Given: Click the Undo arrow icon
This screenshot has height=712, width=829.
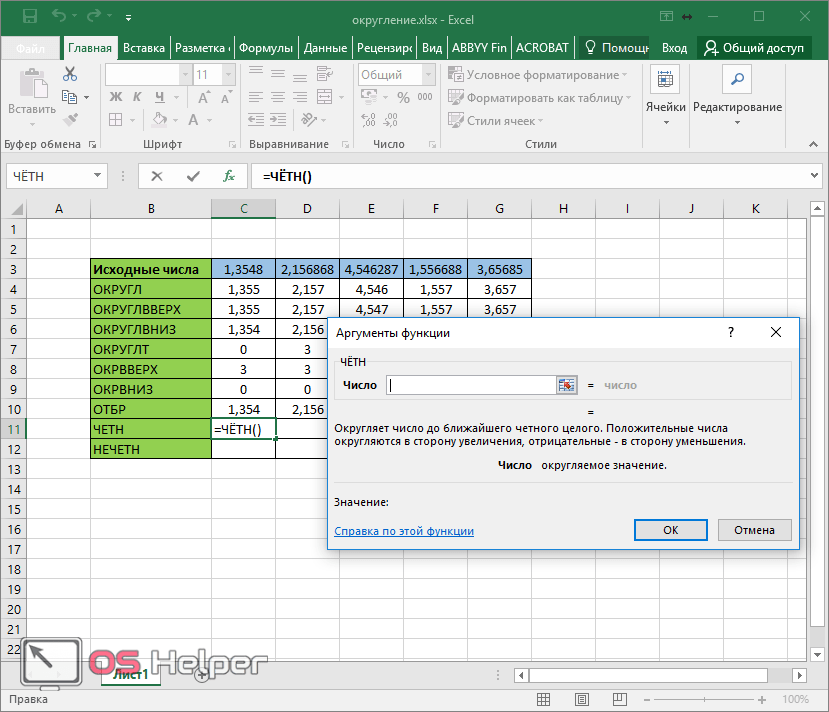Looking at the screenshot, I should (x=59, y=16).
